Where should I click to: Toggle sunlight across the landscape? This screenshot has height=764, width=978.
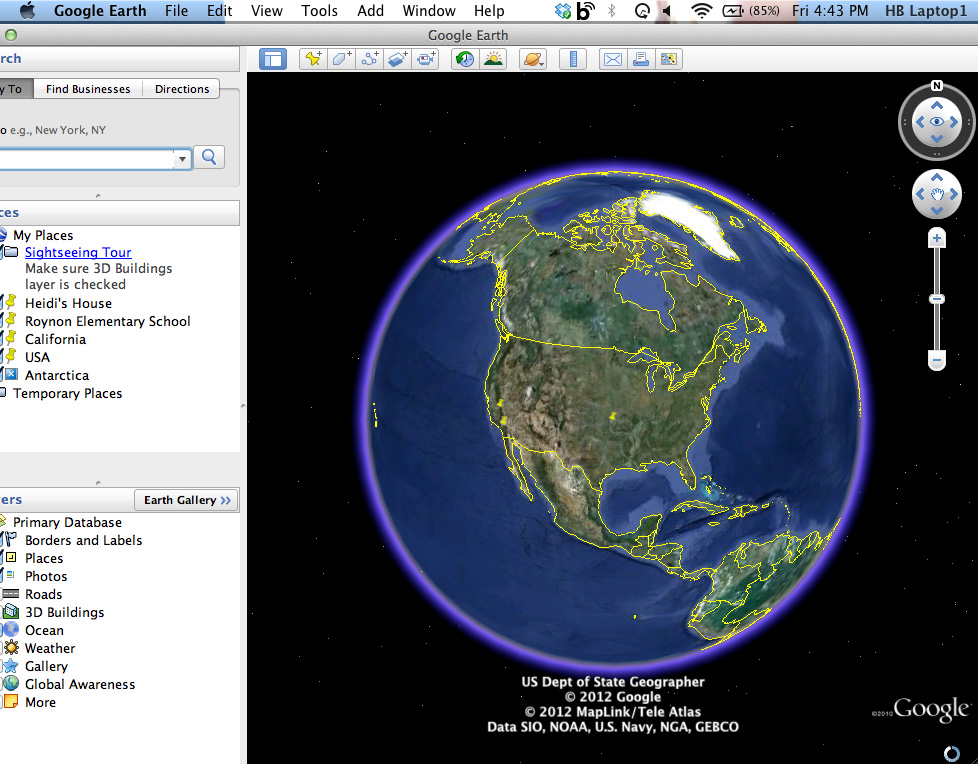pos(493,59)
